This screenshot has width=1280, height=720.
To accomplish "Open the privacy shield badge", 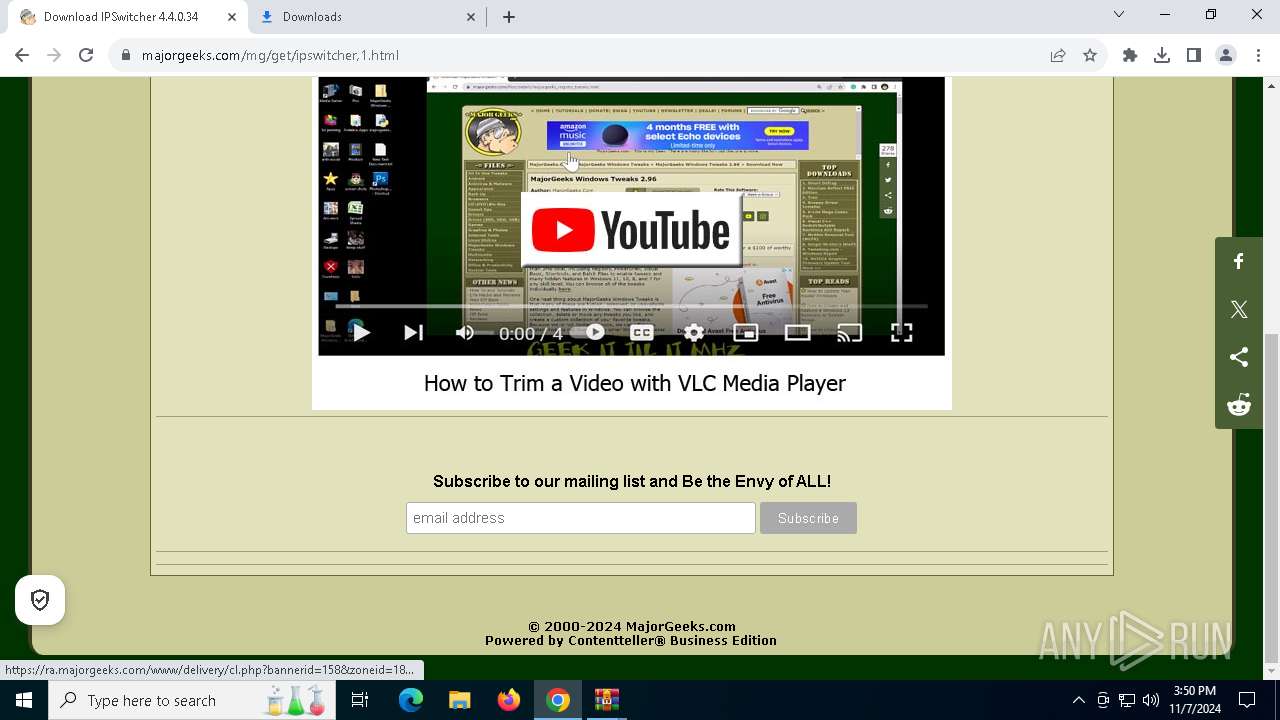I will [x=40, y=600].
